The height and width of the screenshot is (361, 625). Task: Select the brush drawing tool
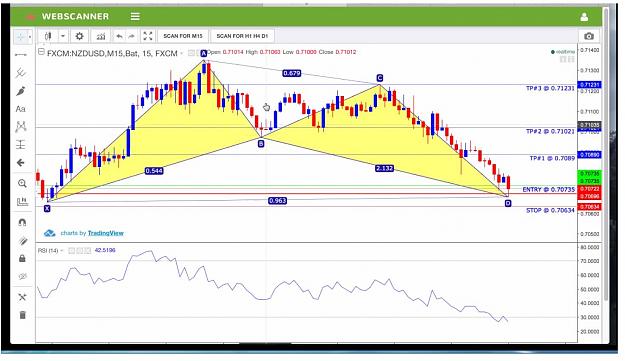tap(21, 91)
